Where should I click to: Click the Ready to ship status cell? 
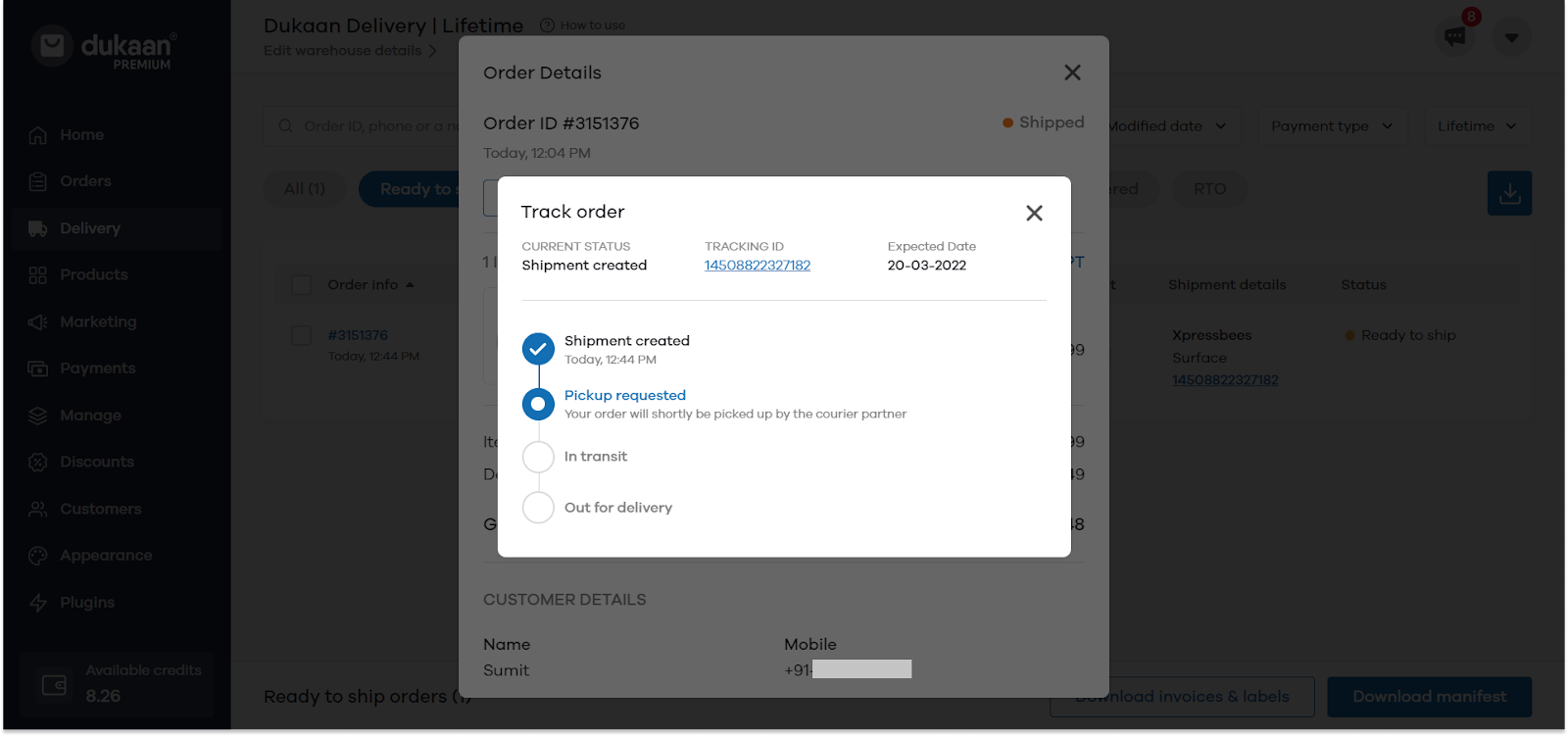tap(1400, 335)
